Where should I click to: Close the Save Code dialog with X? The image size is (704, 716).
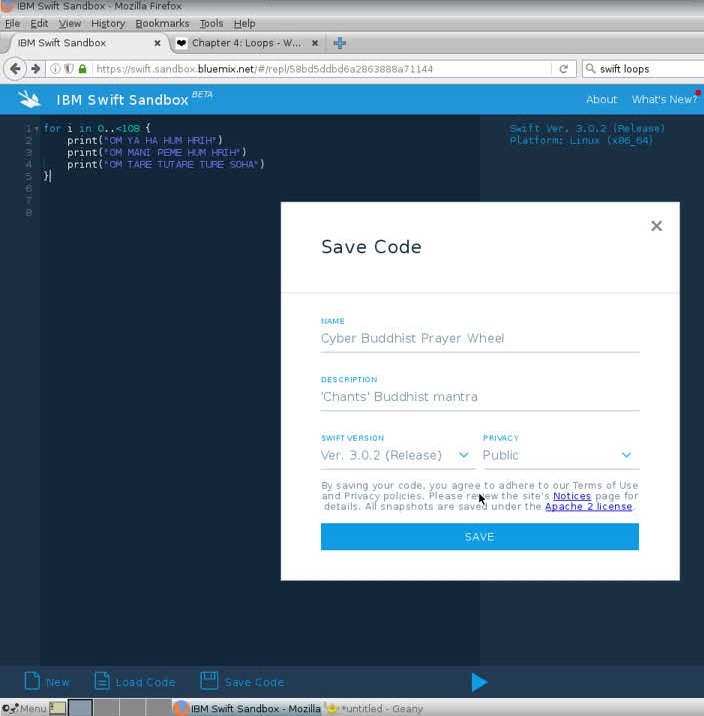tap(656, 226)
